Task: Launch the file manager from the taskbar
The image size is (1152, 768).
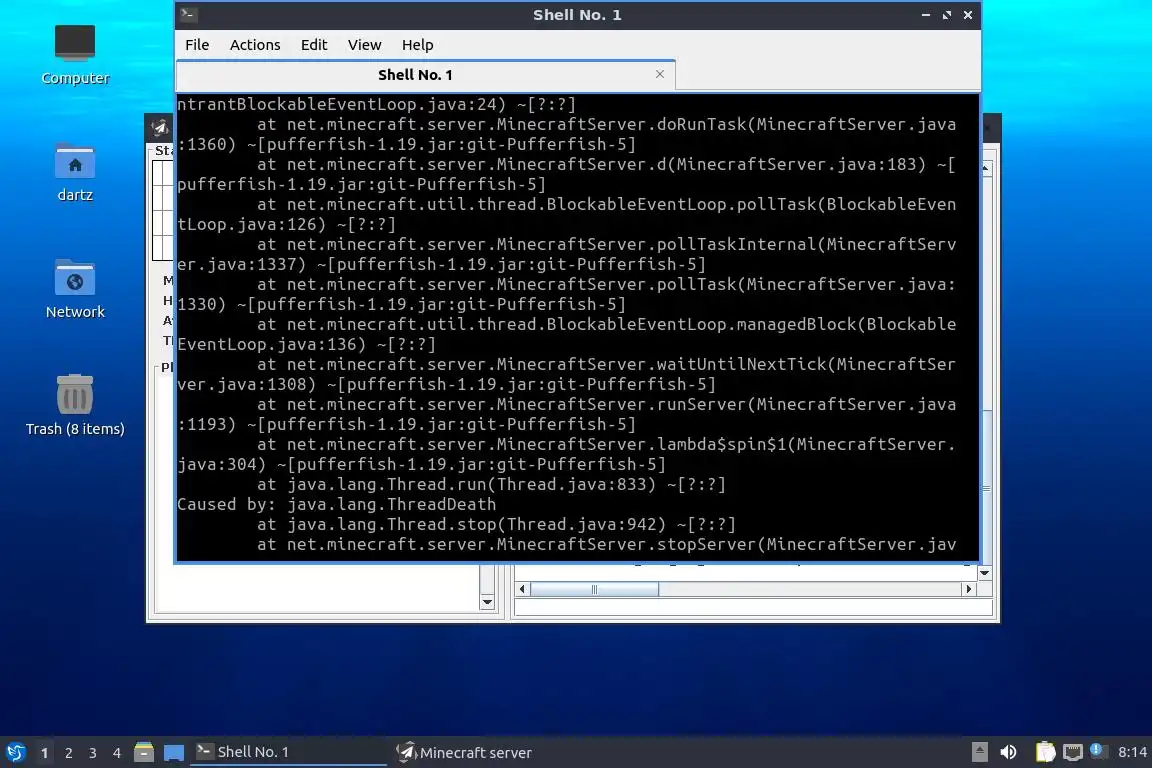Action: tap(144, 753)
